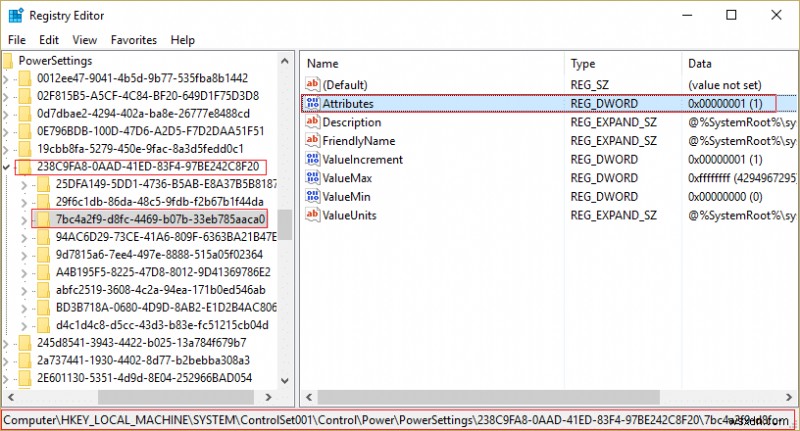Click the Registry Editor app icon in title bar

click(x=16, y=15)
